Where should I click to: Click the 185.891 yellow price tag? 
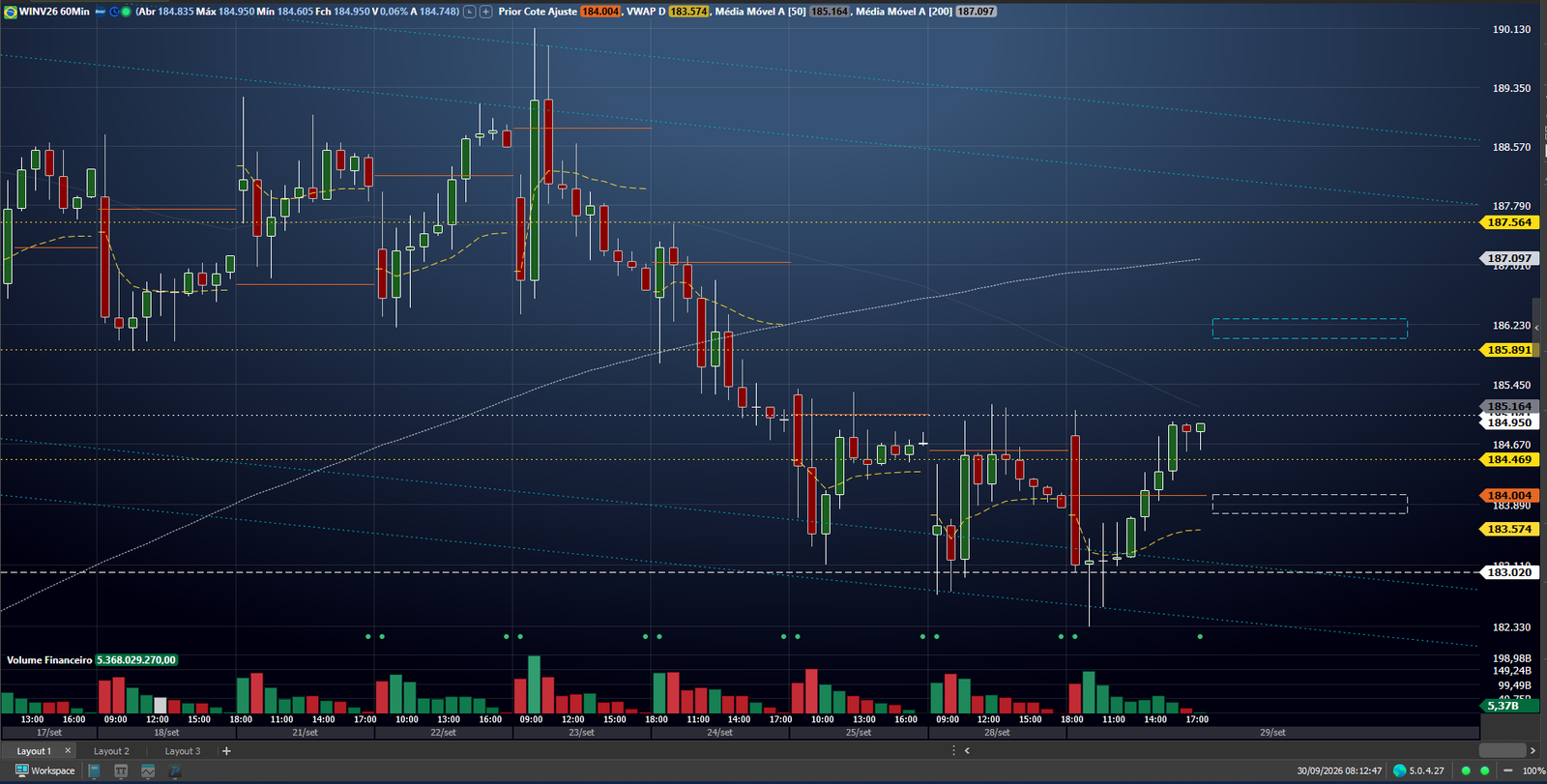point(1509,350)
